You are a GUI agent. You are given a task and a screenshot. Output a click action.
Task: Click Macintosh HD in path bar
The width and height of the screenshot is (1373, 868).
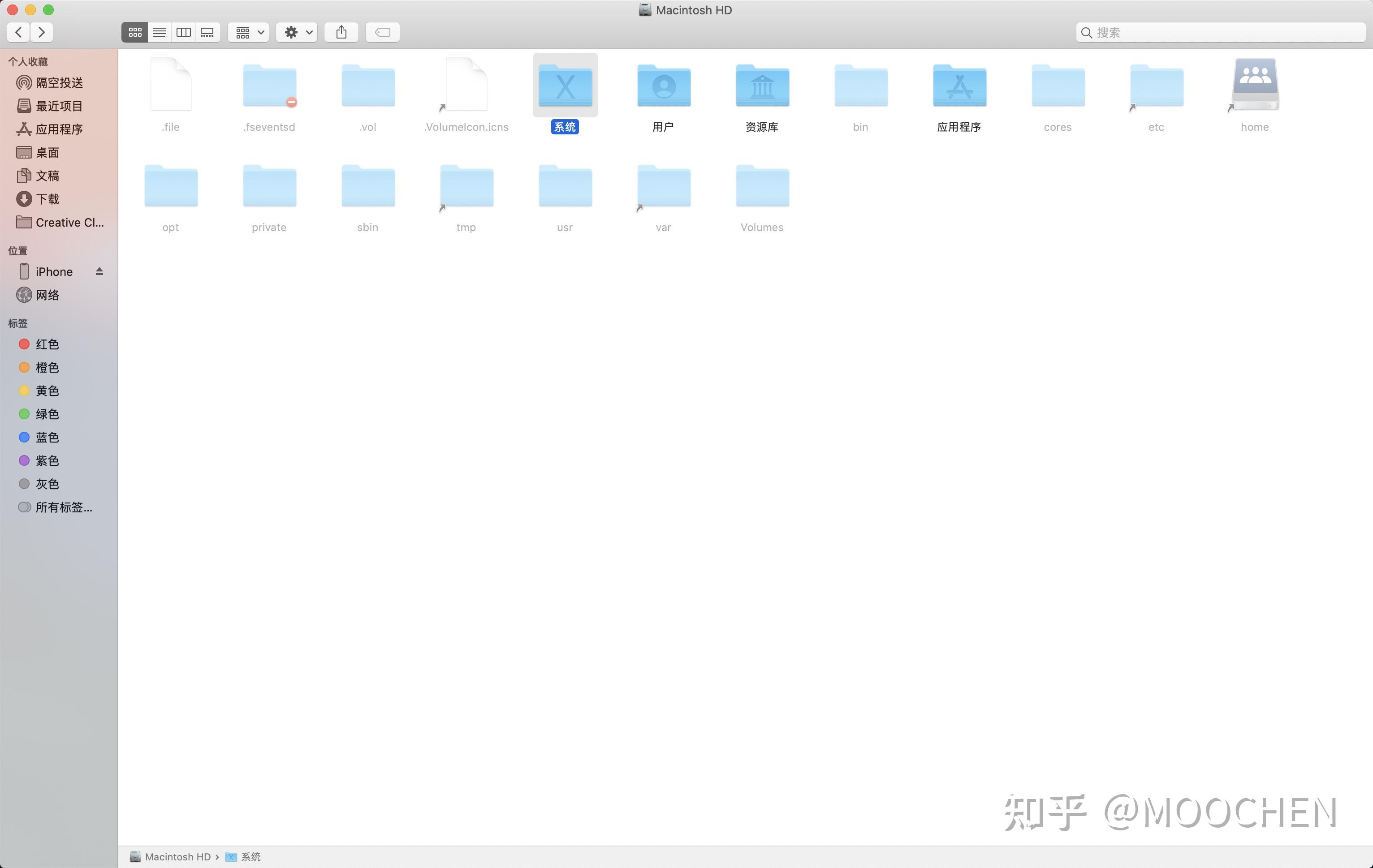(177, 857)
